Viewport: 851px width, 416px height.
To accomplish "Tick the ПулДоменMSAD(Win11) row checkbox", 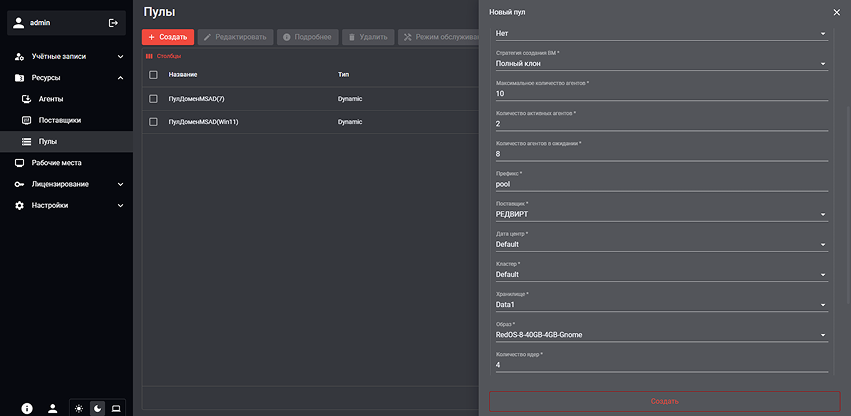I will pos(153,122).
